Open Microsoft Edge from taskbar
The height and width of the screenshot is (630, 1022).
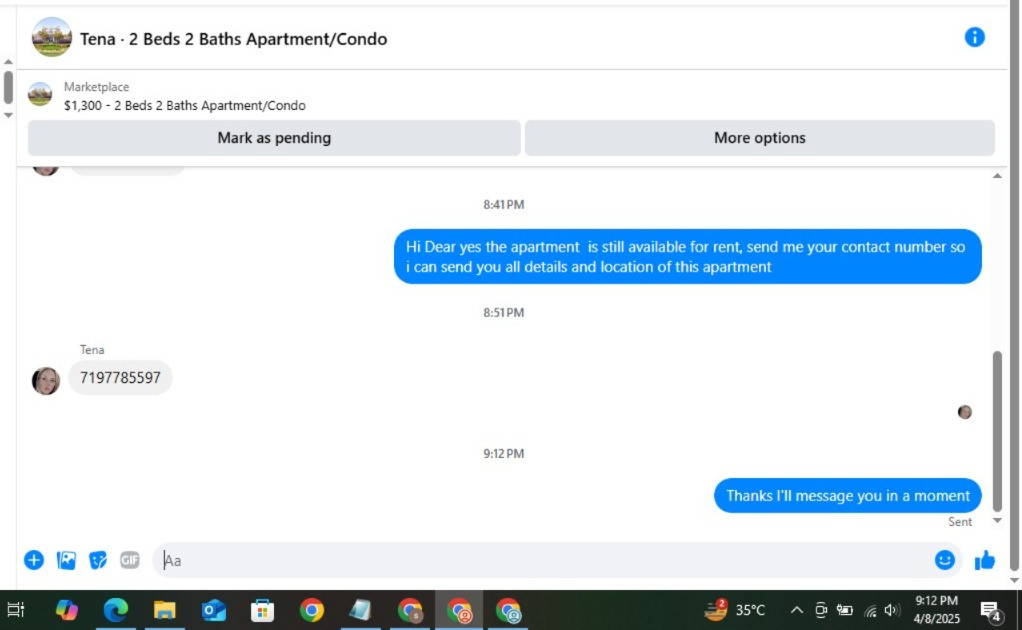coord(116,610)
